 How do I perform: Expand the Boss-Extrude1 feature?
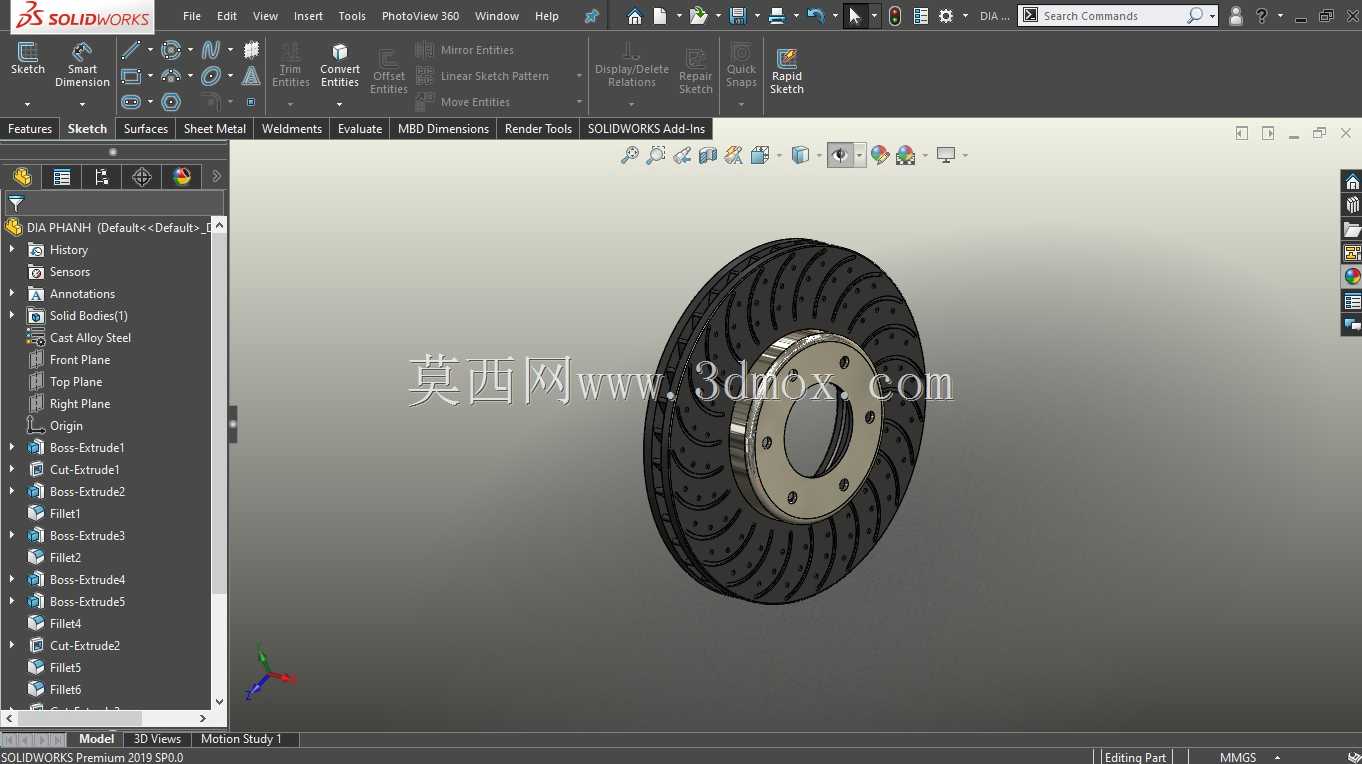(12, 447)
